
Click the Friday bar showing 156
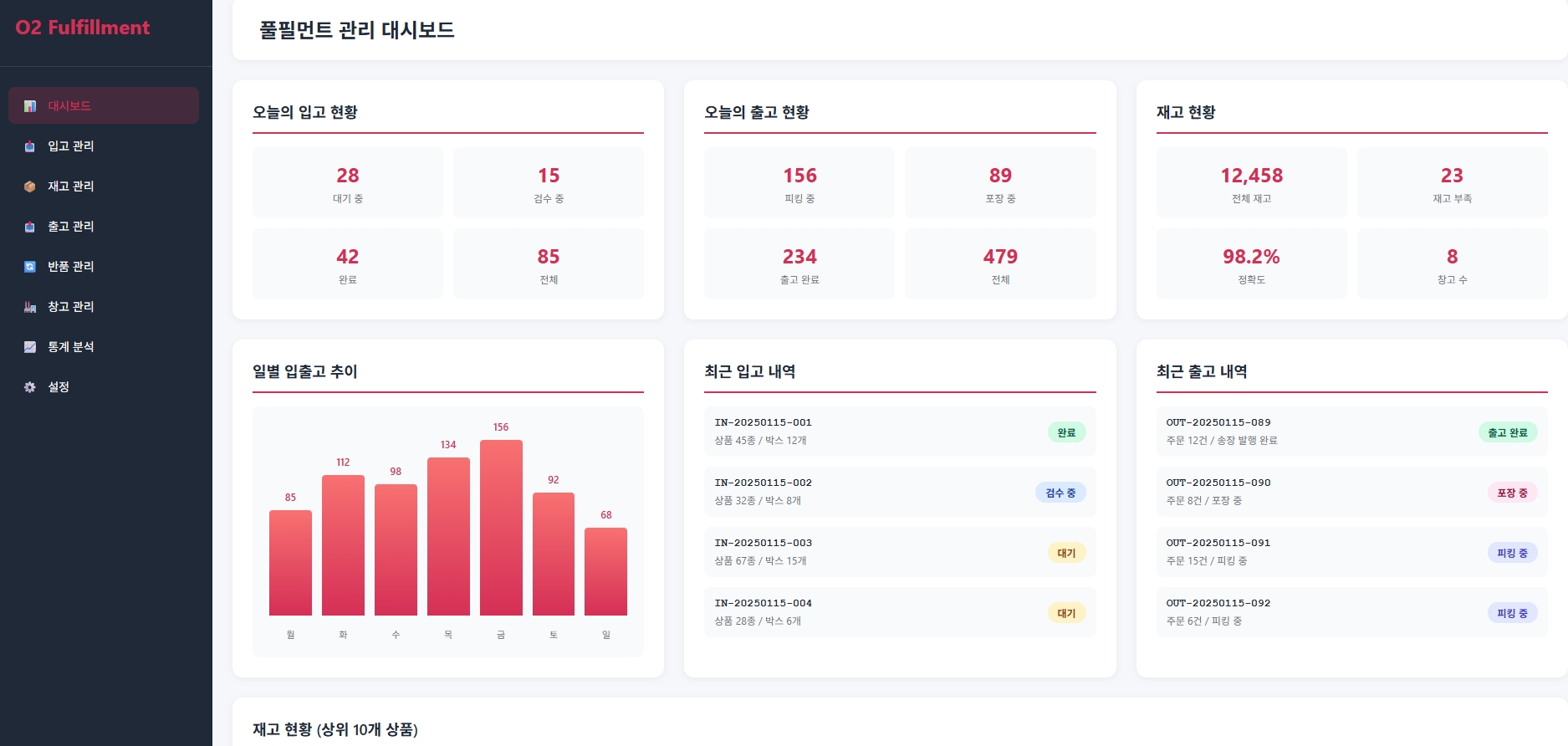pos(501,528)
